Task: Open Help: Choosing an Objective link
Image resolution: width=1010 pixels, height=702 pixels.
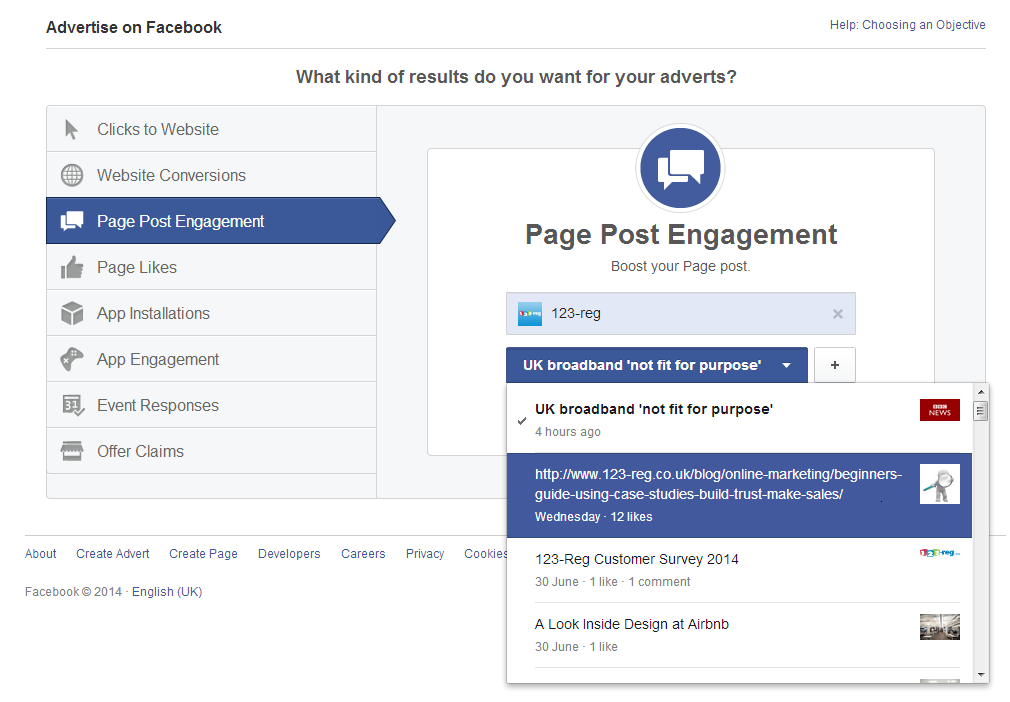Action: coord(907,25)
